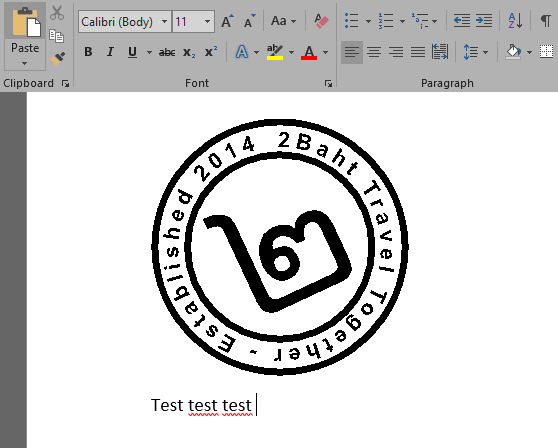The image size is (558, 448).
Task: Click the Calibri (Body) font name box
Action: [x=119, y=22]
